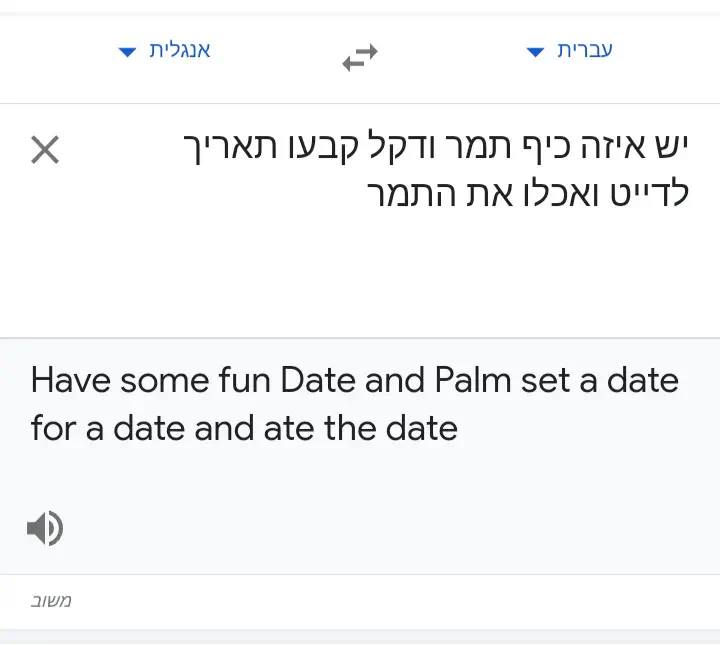720x645 pixels.
Task: Click the translation line 'for a date and ate'
Action: [244, 428]
